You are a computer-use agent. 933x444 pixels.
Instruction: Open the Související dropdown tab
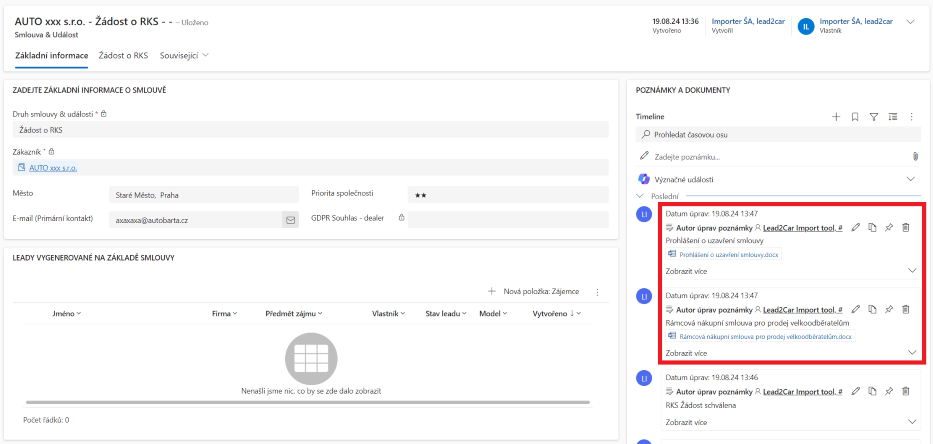(x=184, y=55)
